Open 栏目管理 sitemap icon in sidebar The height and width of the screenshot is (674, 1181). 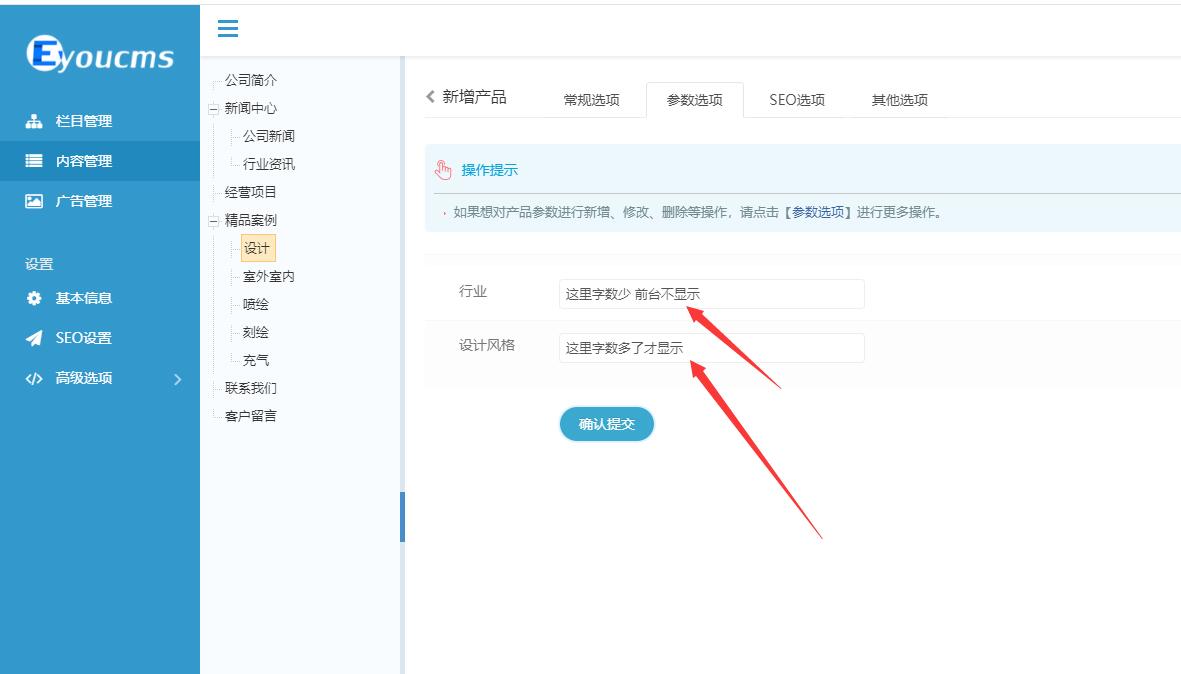pos(34,121)
